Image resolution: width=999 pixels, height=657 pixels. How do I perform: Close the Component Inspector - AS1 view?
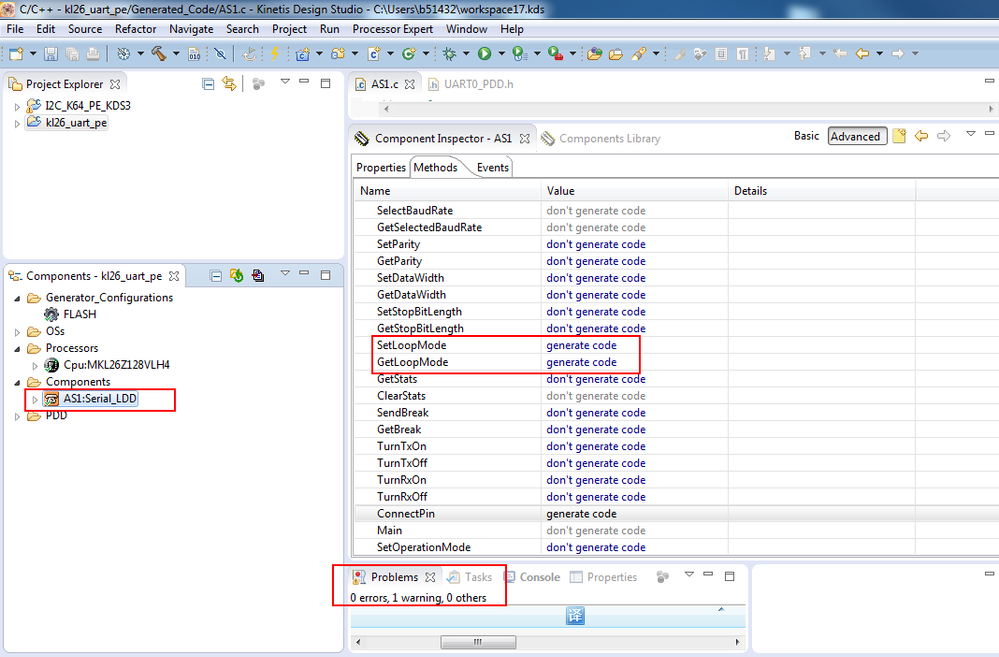524,138
